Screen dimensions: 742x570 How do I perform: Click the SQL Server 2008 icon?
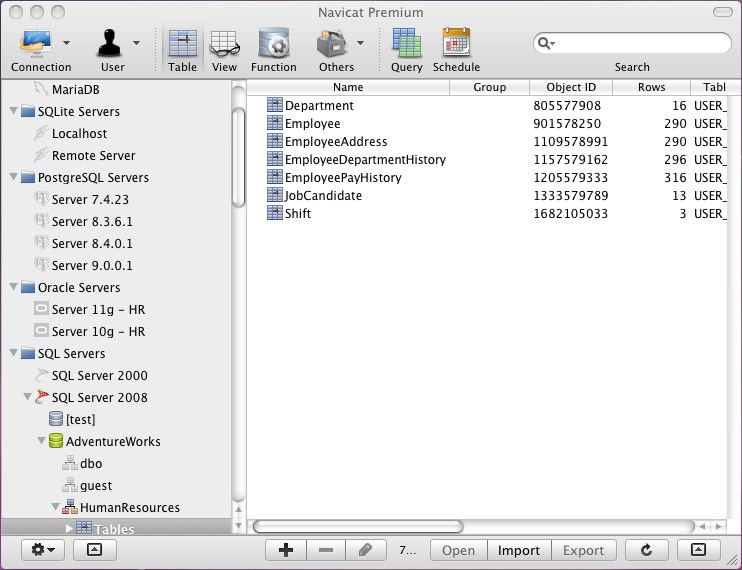(42, 397)
